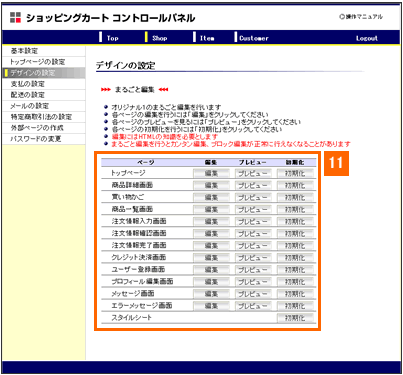Image resolution: width=403 pixels, height=375 pixels.
Task: Click プレビュー for 注文情報入力画面
Action: [253, 221]
